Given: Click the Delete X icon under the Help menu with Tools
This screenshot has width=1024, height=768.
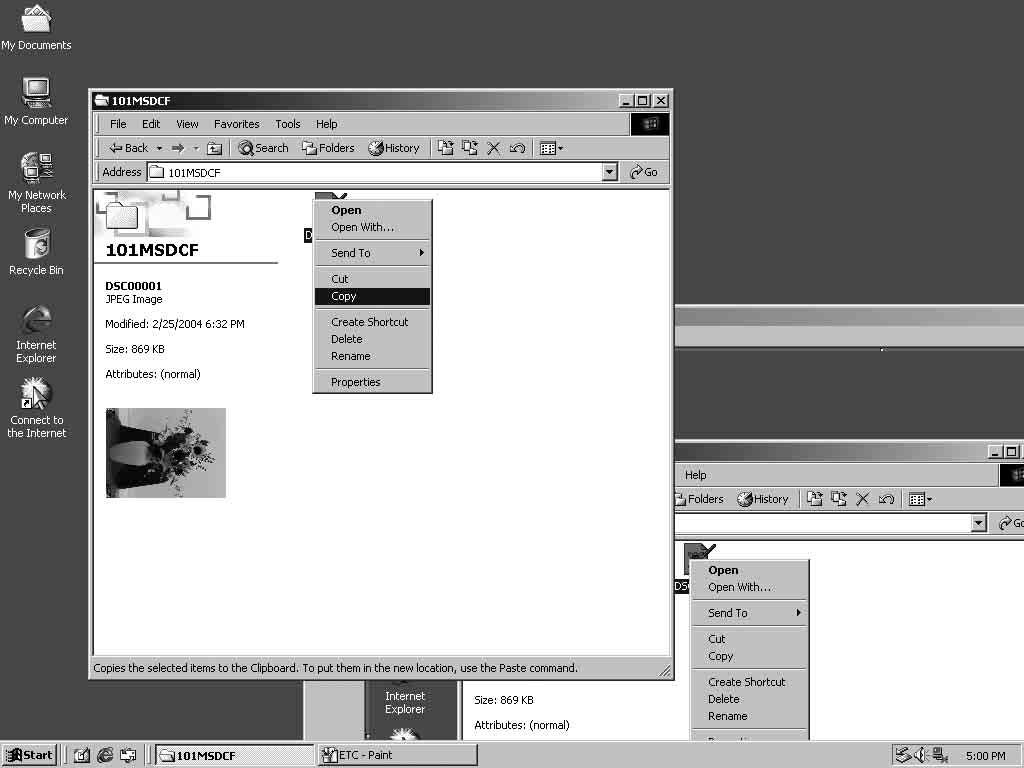Looking at the screenshot, I should 494,148.
